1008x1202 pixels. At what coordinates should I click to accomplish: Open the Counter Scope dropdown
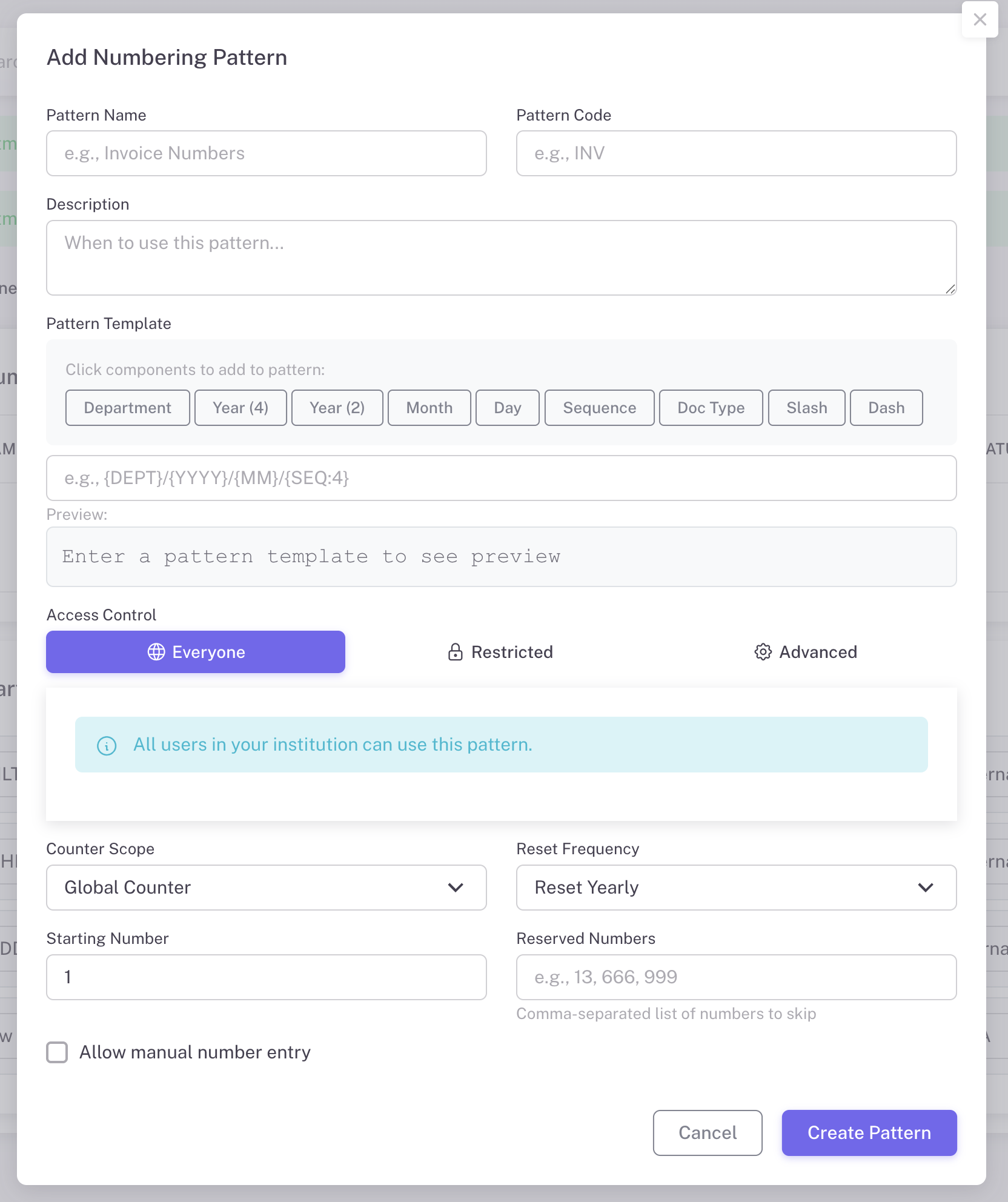pos(266,888)
